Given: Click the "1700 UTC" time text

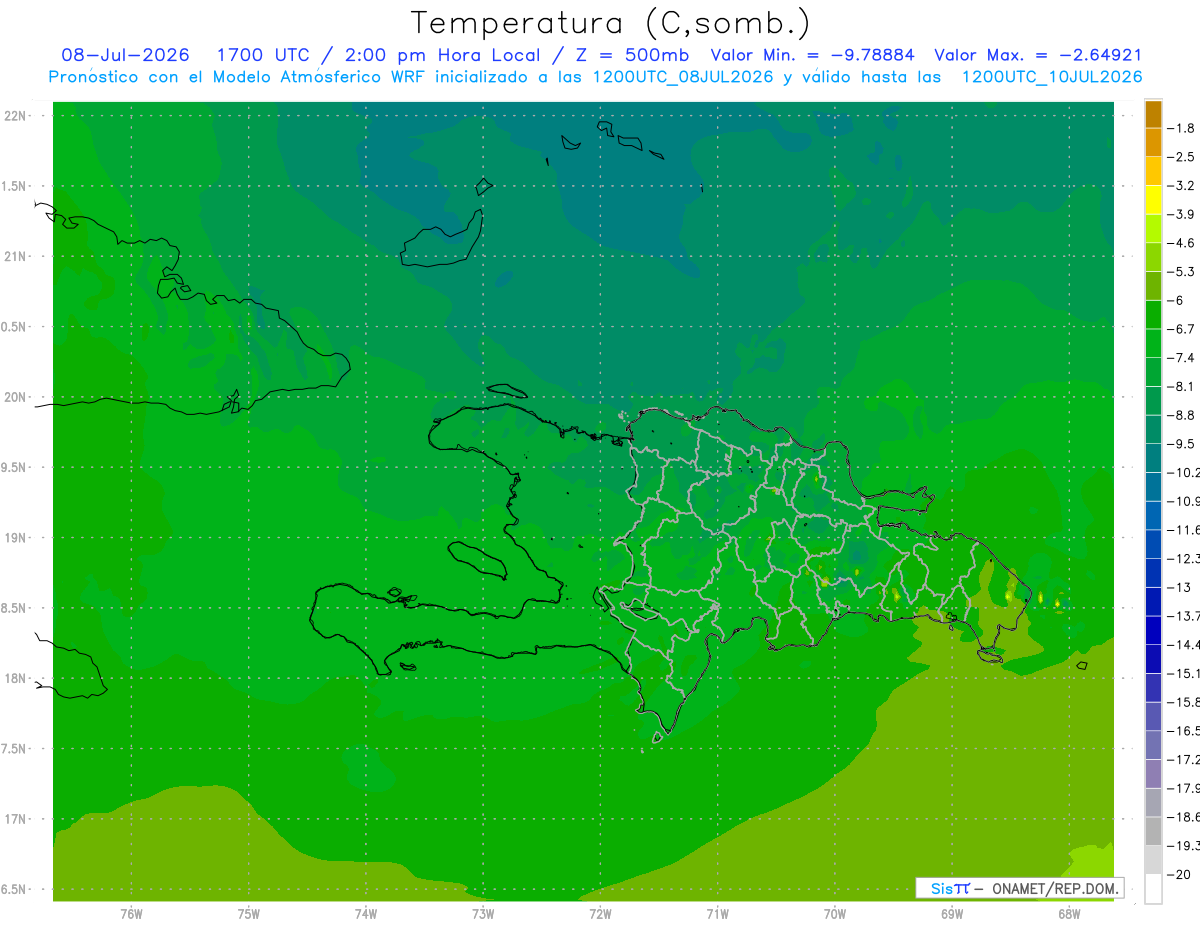Looking at the screenshot, I should [x=264, y=55].
